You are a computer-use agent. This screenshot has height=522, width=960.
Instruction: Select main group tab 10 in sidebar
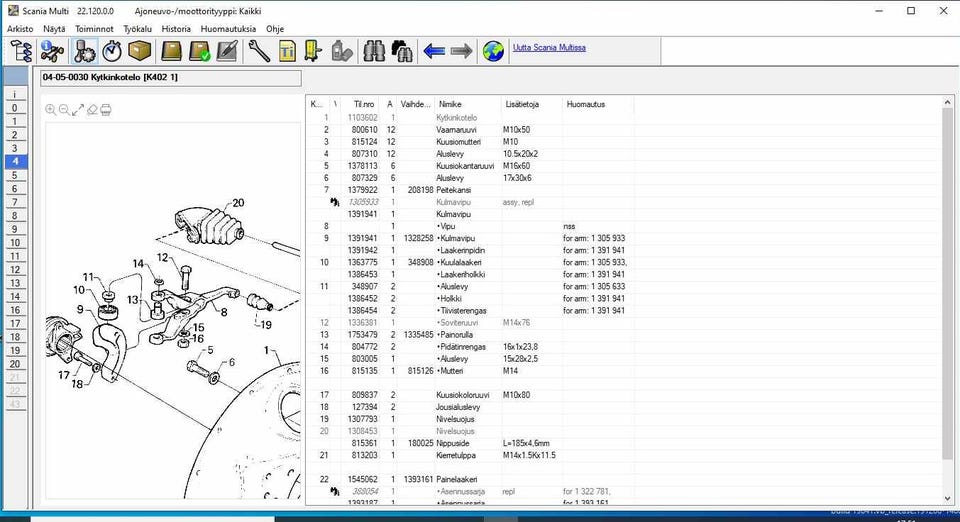point(15,242)
